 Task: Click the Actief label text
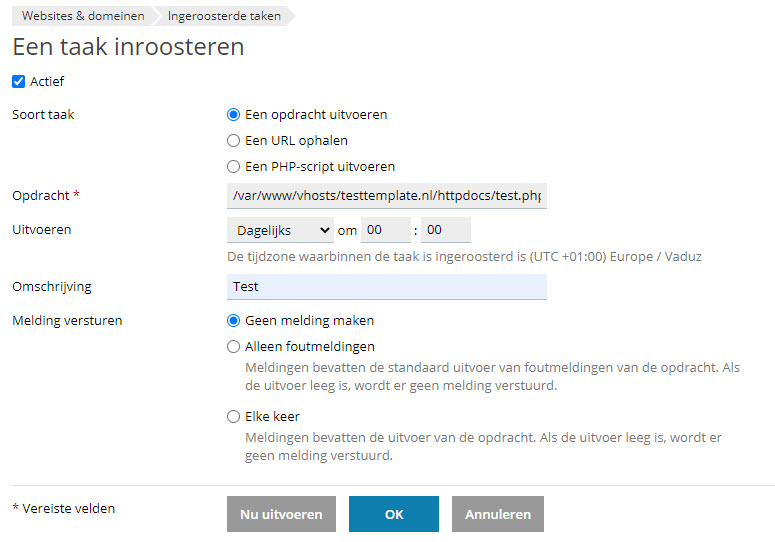(x=47, y=82)
